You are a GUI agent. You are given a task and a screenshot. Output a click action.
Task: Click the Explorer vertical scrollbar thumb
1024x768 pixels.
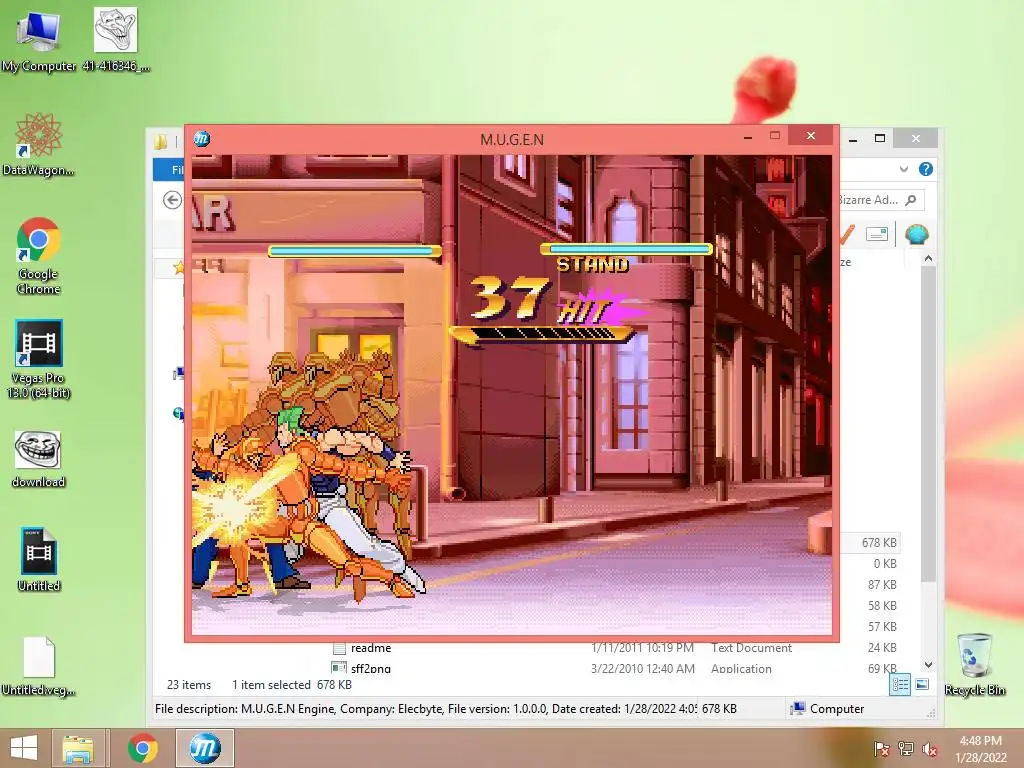coord(928,423)
